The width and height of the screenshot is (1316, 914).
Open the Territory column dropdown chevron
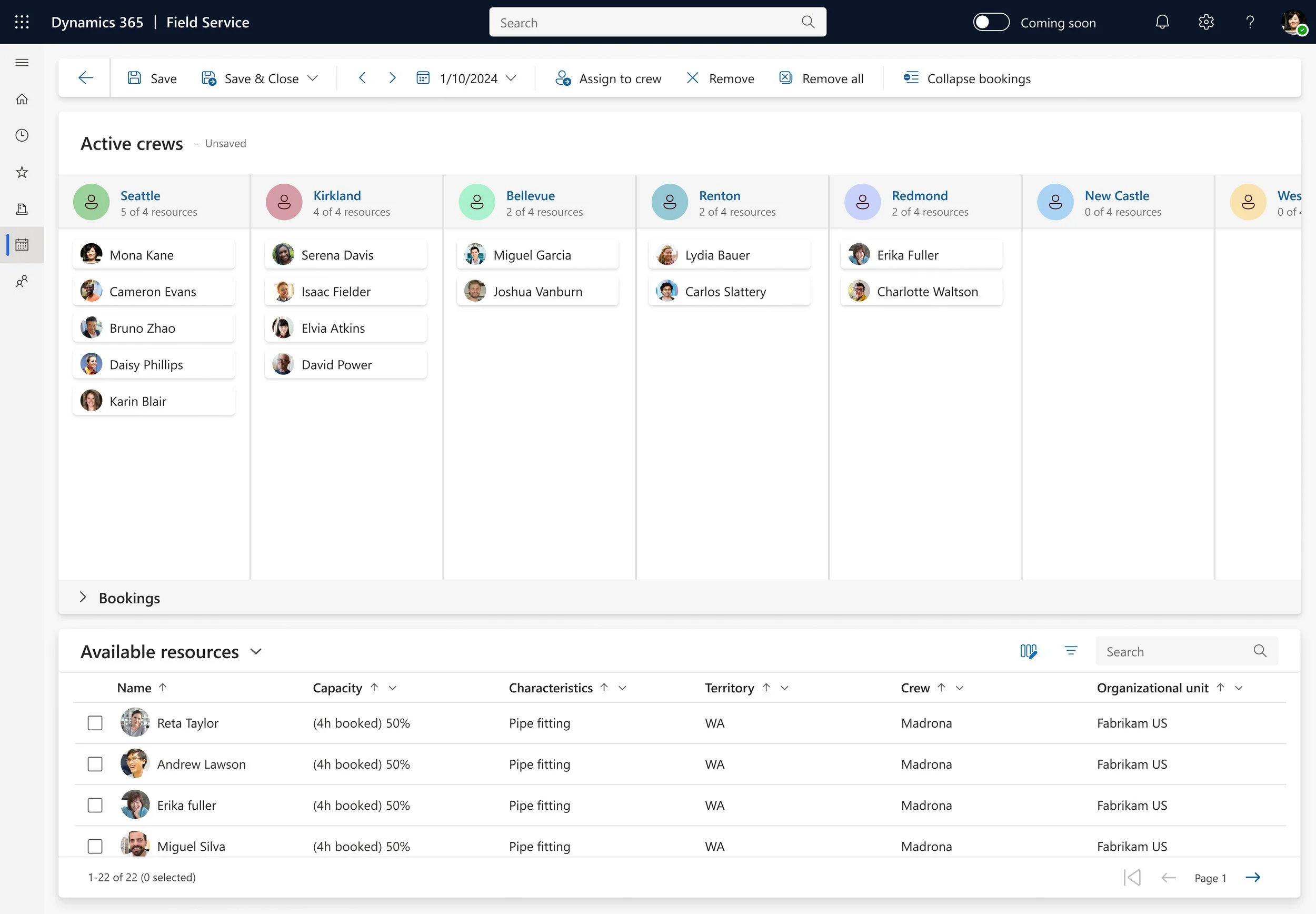785,688
